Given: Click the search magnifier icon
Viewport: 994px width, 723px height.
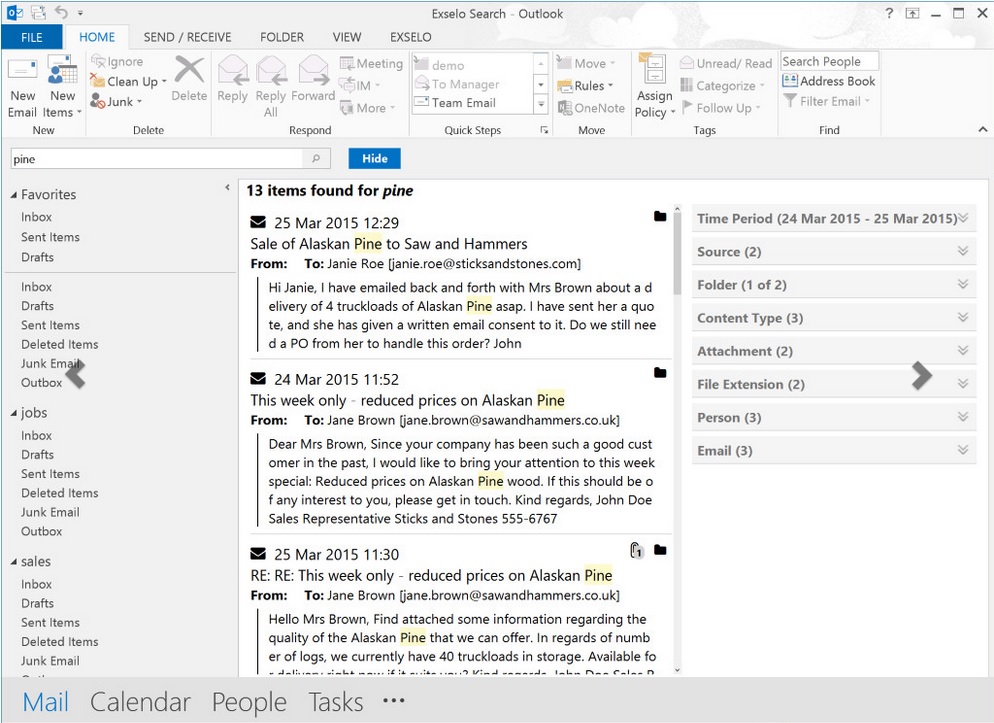Looking at the screenshot, I should tap(316, 159).
